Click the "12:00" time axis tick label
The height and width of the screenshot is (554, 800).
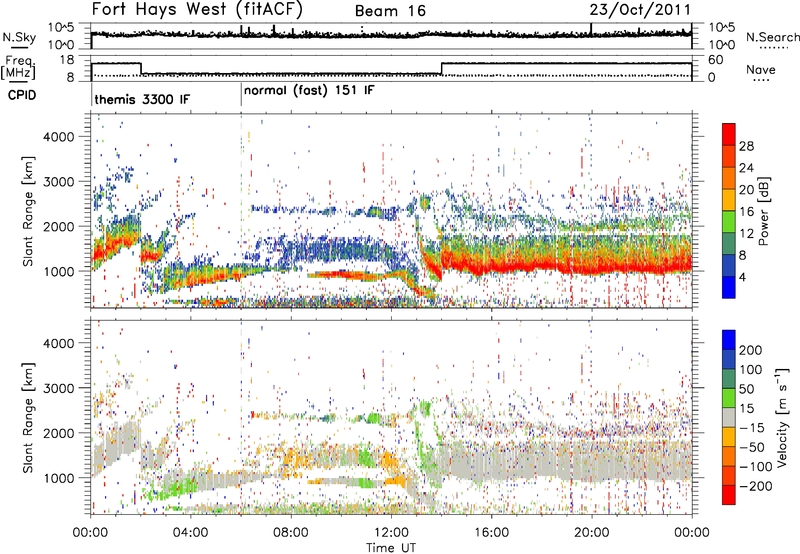click(391, 533)
